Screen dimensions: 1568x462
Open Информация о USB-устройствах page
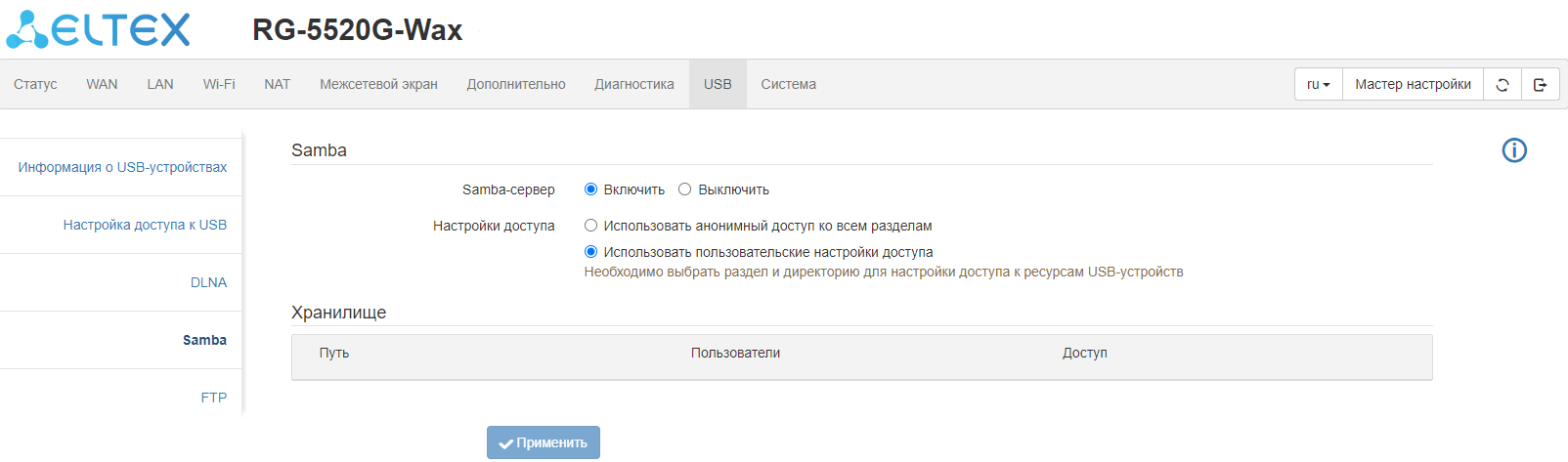point(122,167)
